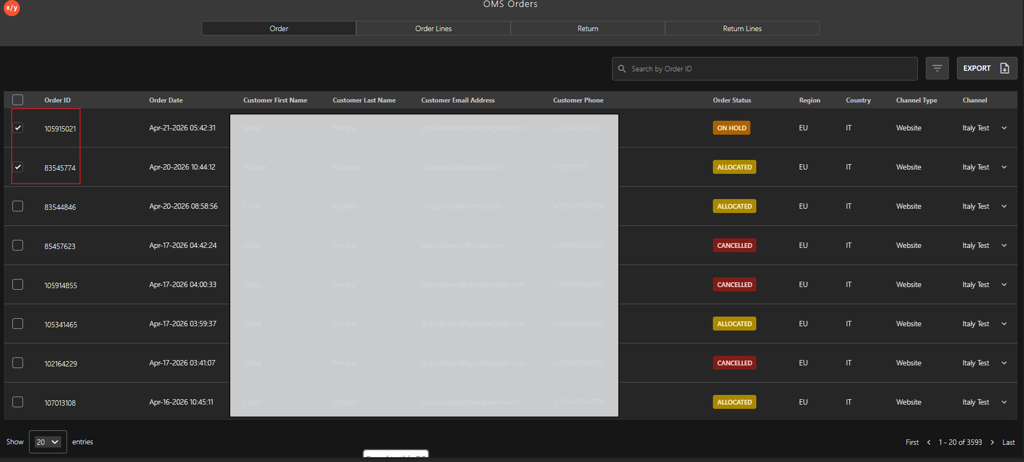Click the 1 - 20 of 3593 text

pos(960,442)
